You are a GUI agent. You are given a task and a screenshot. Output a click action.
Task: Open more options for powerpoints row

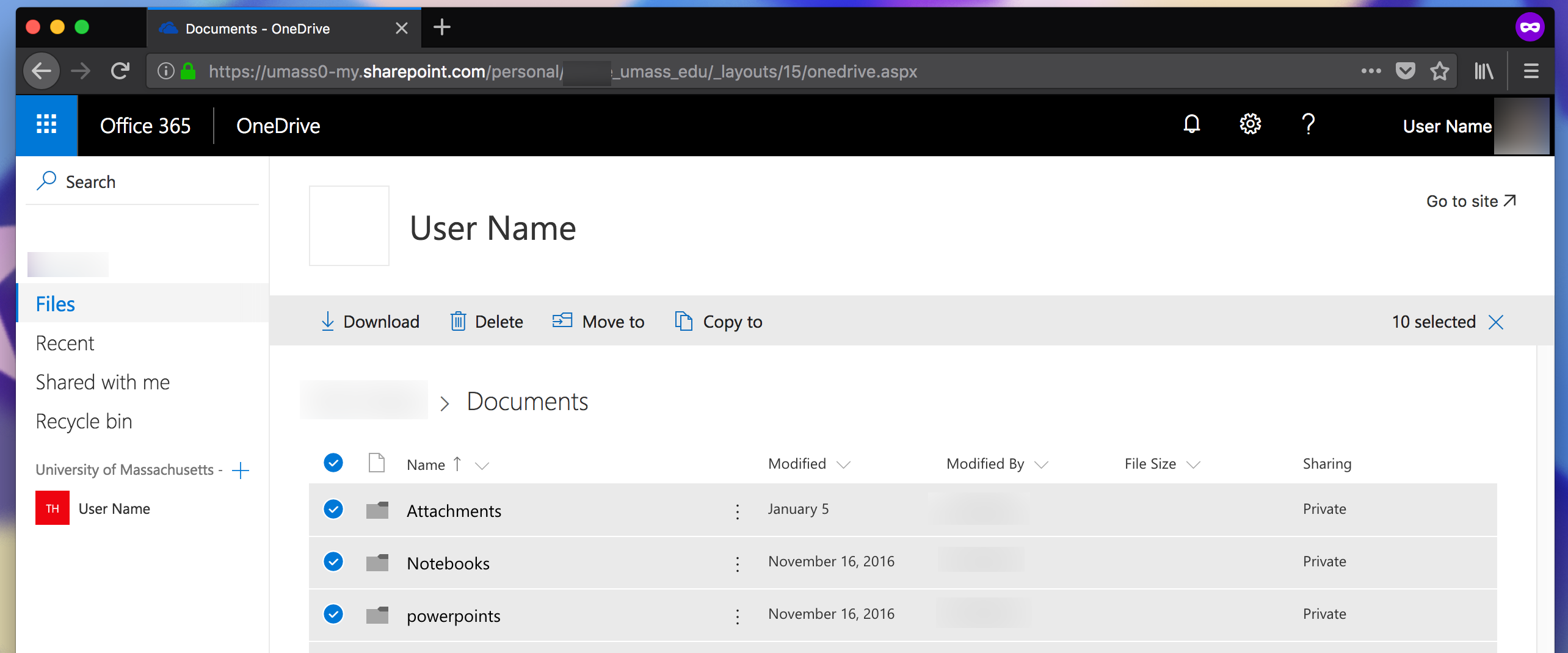coord(738,616)
